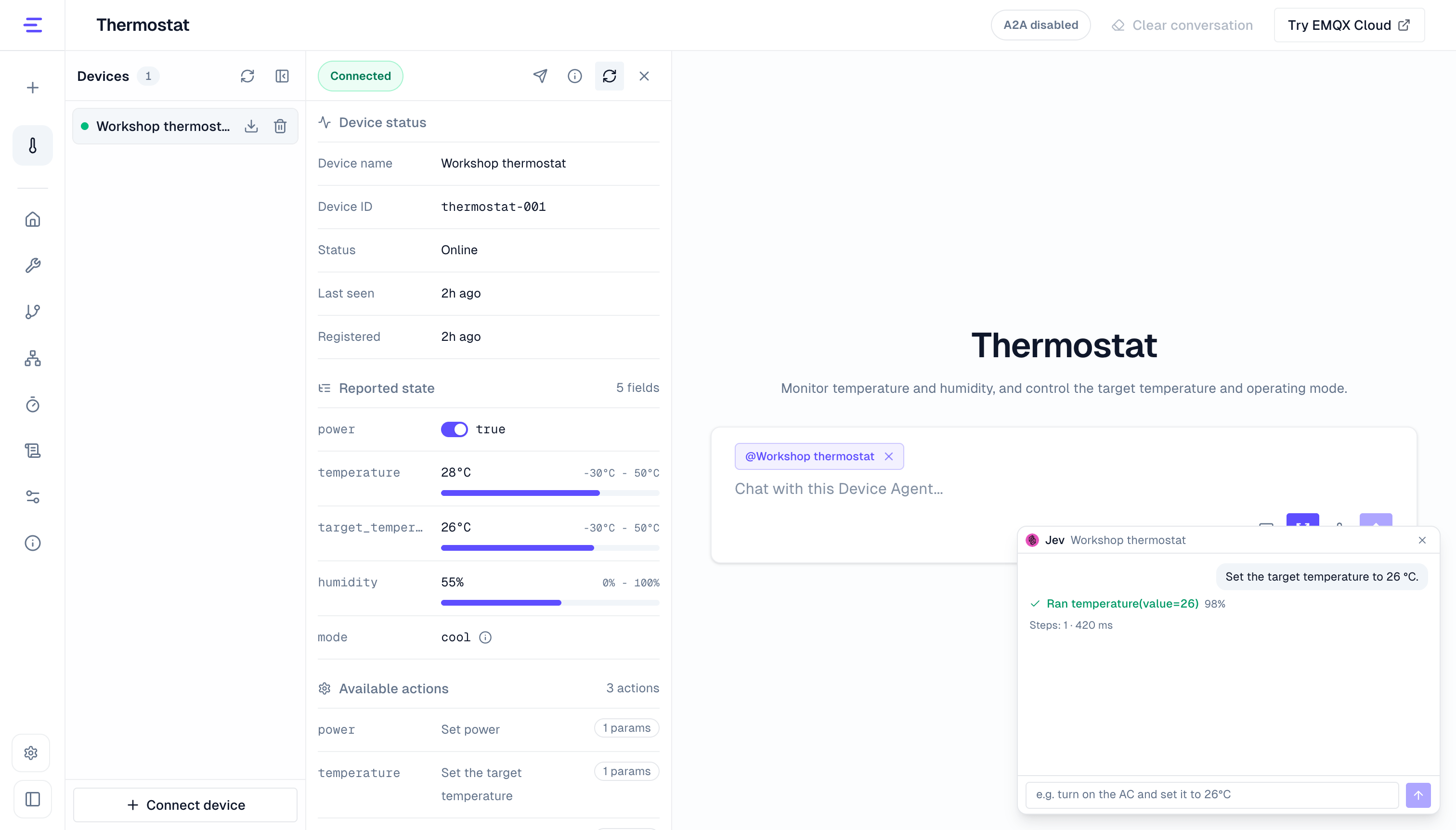
Task: Delete the Workshop thermostat device
Action: [280, 126]
